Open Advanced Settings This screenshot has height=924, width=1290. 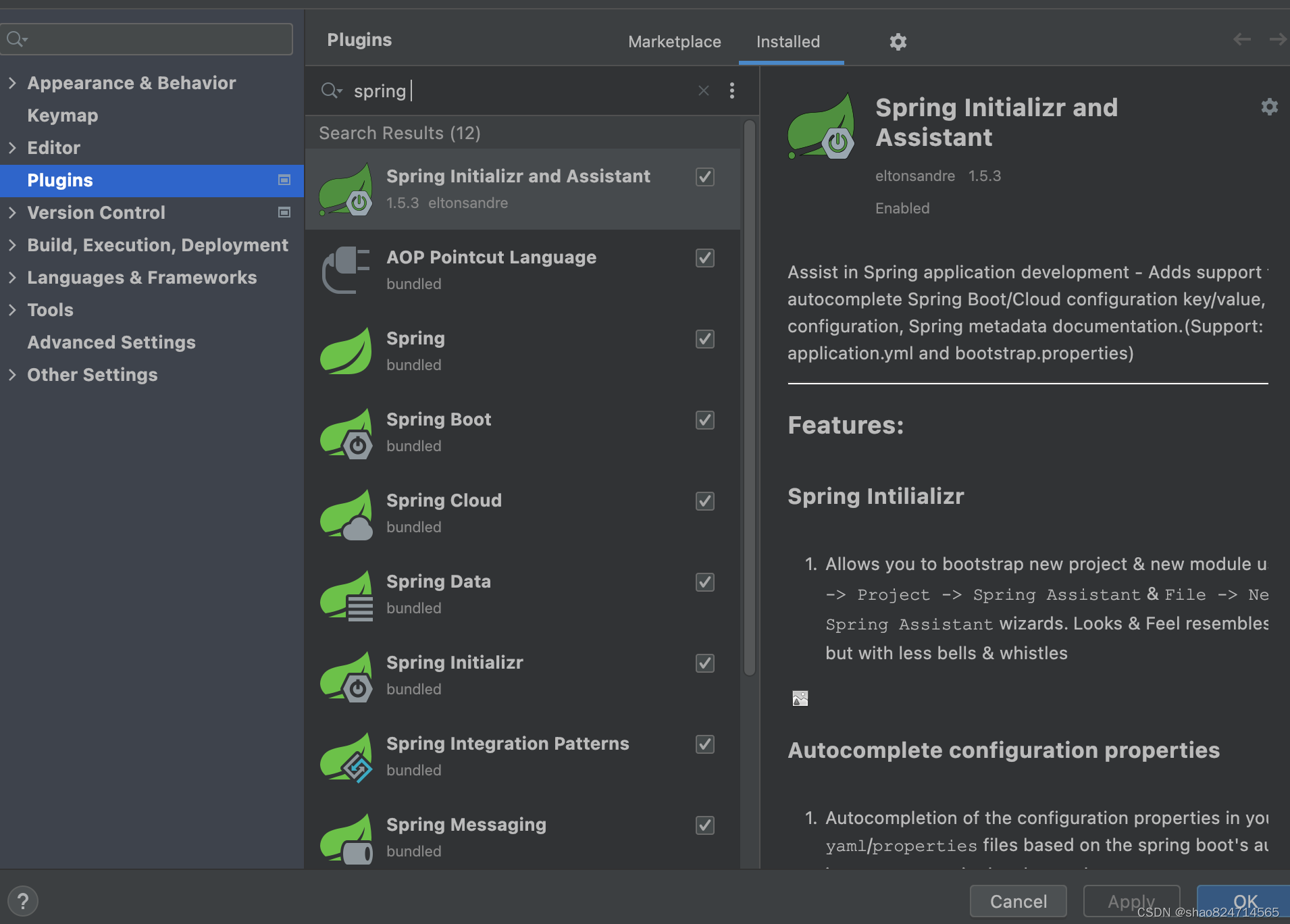point(111,342)
